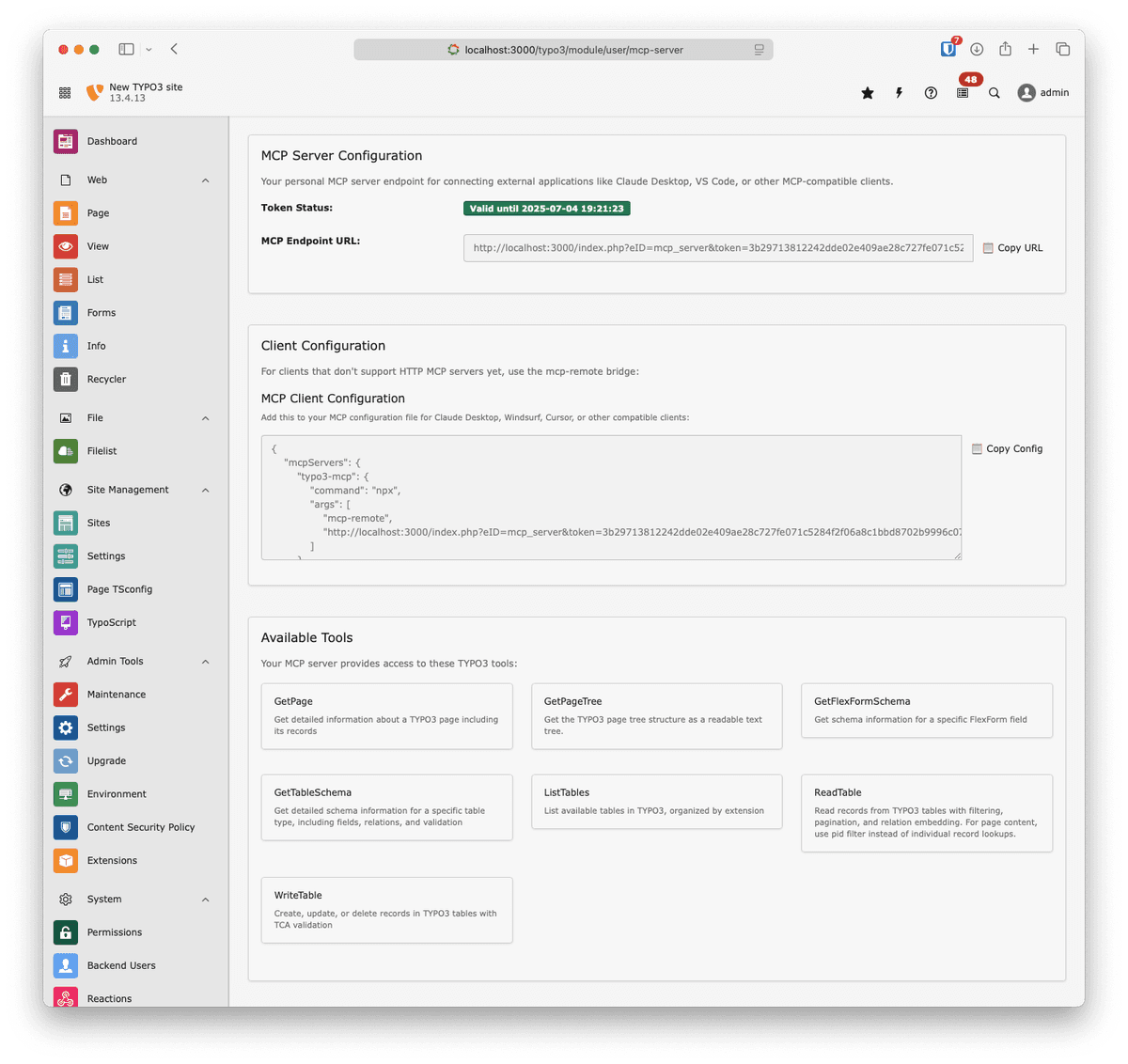Select the GetPage tool card

pos(386,716)
